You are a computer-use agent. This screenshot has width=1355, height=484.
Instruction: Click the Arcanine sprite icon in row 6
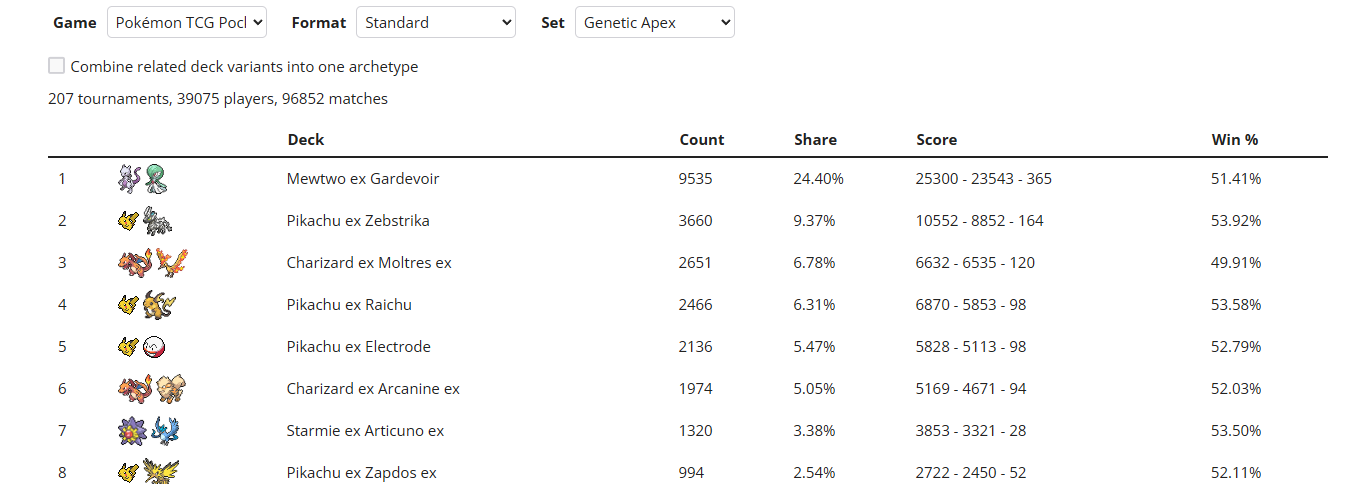(171, 389)
